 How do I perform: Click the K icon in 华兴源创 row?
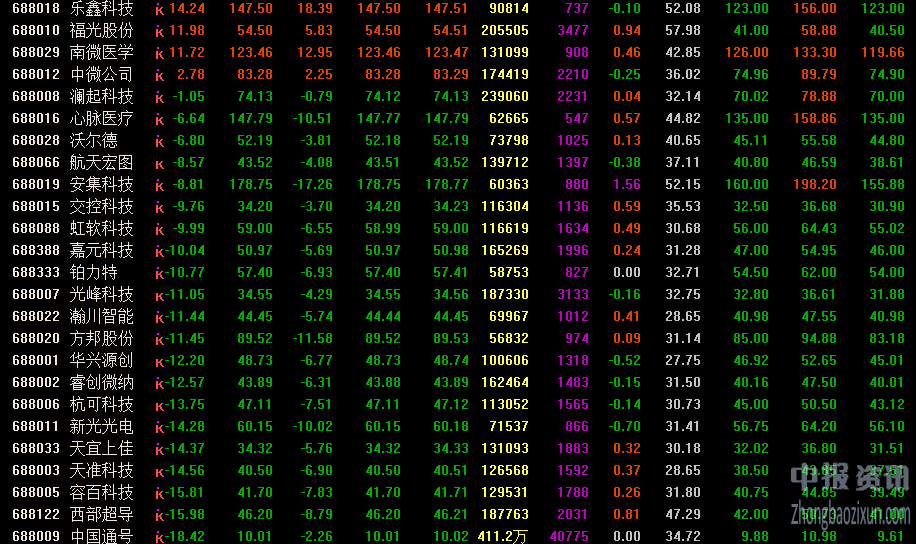[x=159, y=361]
